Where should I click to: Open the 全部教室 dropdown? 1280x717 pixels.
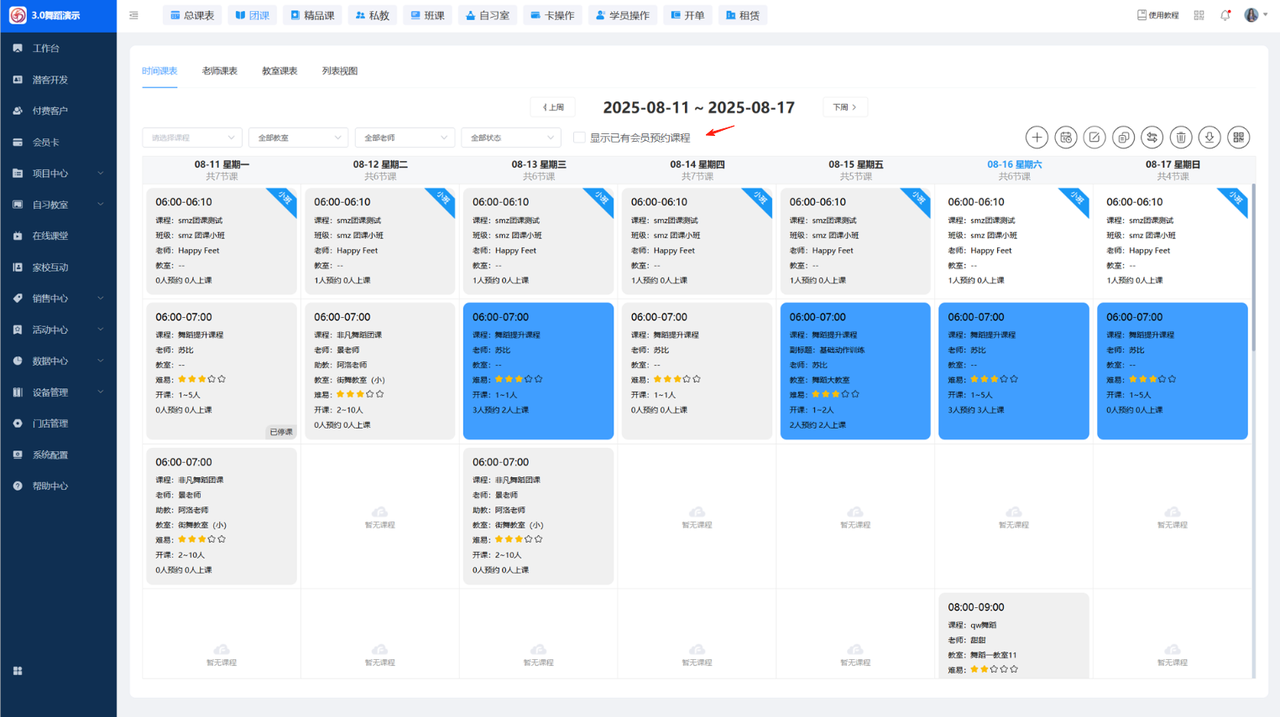click(x=298, y=137)
